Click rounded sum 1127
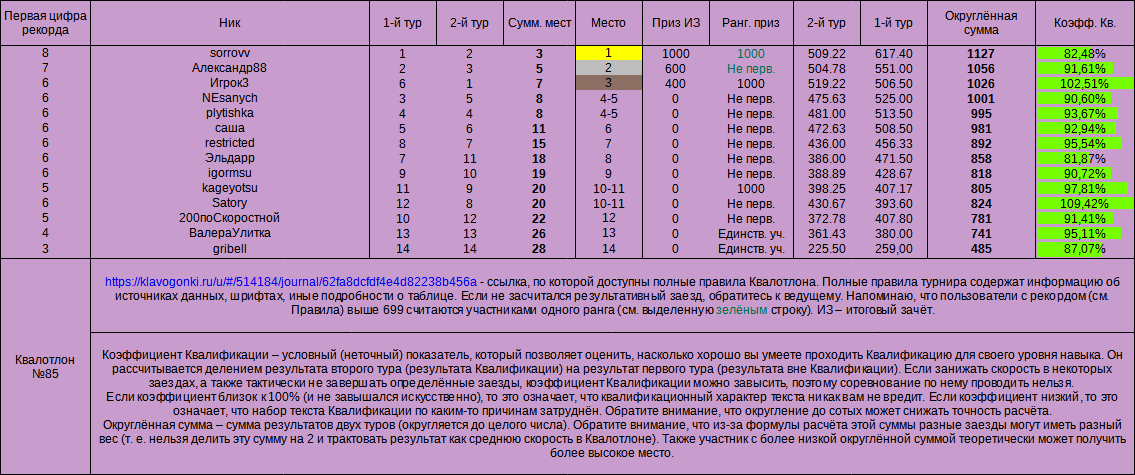The width and height of the screenshot is (1135, 475). (x=981, y=53)
